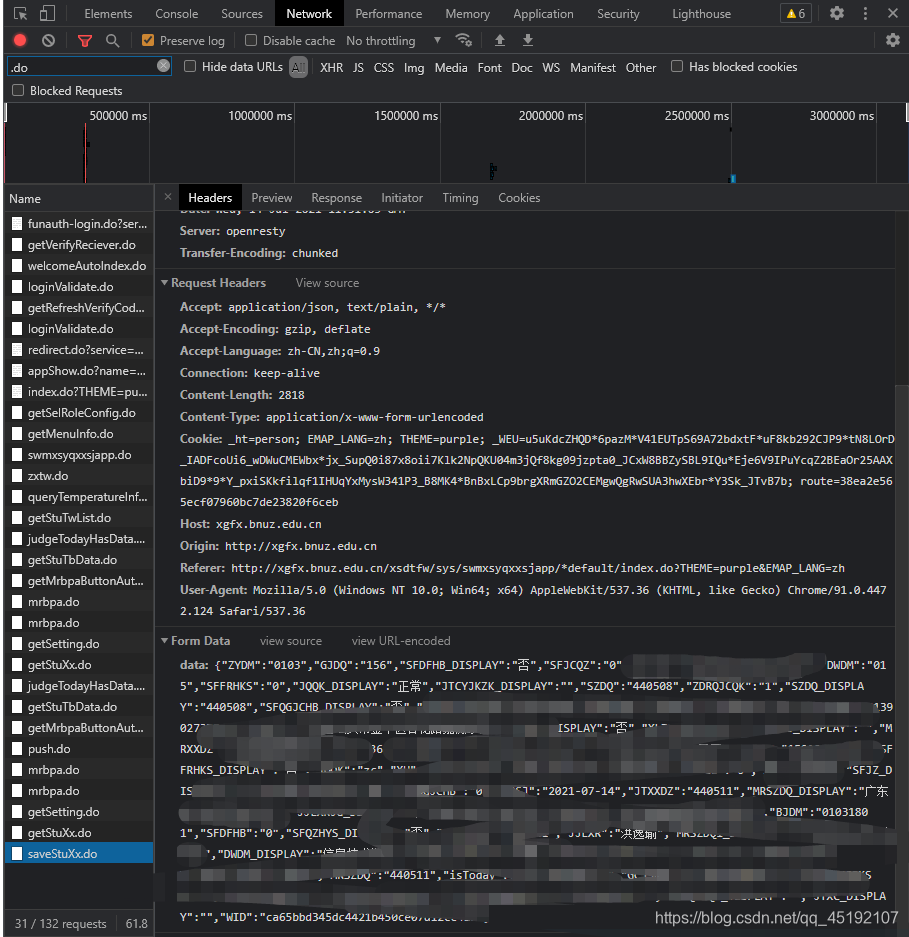Click the 2500000 ms timeline bar
Viewport: 909px width, 937px height.
point(733,179)
